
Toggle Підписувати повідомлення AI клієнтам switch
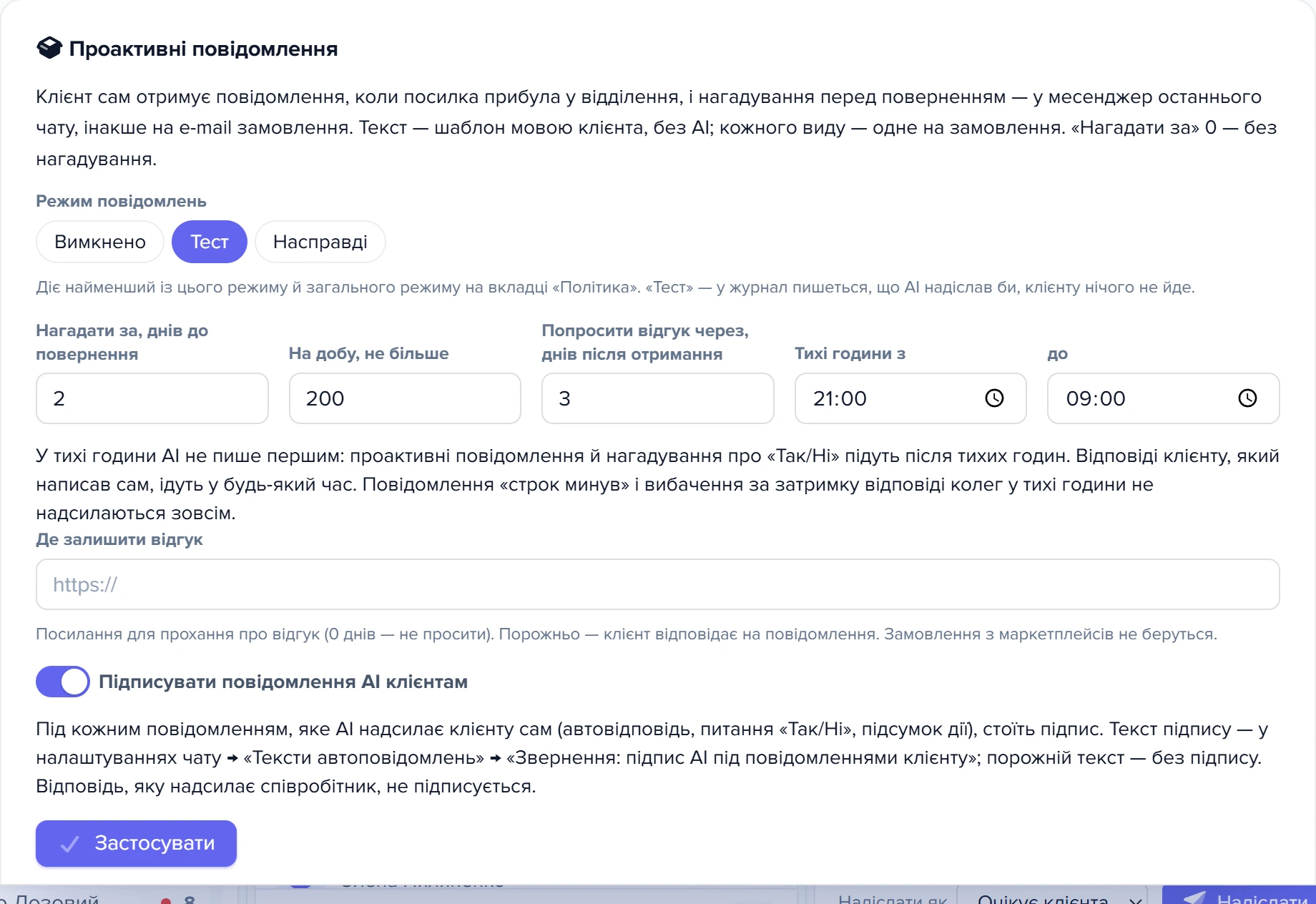63,682
